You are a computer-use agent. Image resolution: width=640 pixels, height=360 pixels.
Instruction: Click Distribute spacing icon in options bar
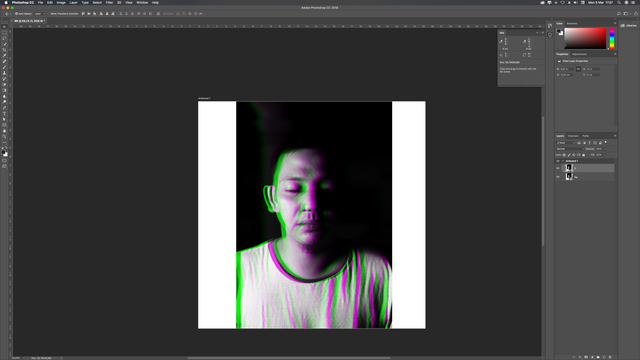pos(158,13)
